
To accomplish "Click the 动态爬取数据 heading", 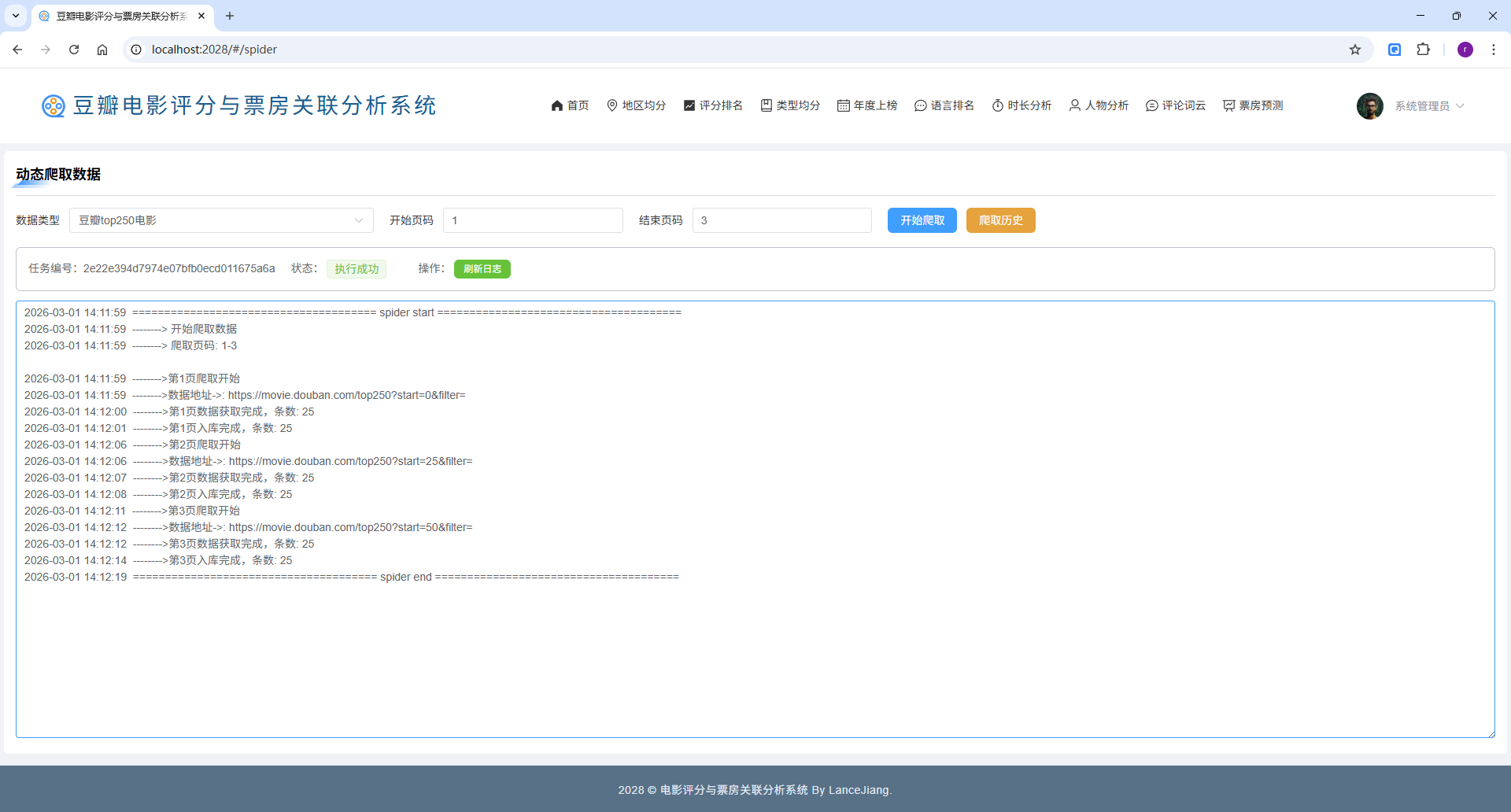I will [58, 175].
